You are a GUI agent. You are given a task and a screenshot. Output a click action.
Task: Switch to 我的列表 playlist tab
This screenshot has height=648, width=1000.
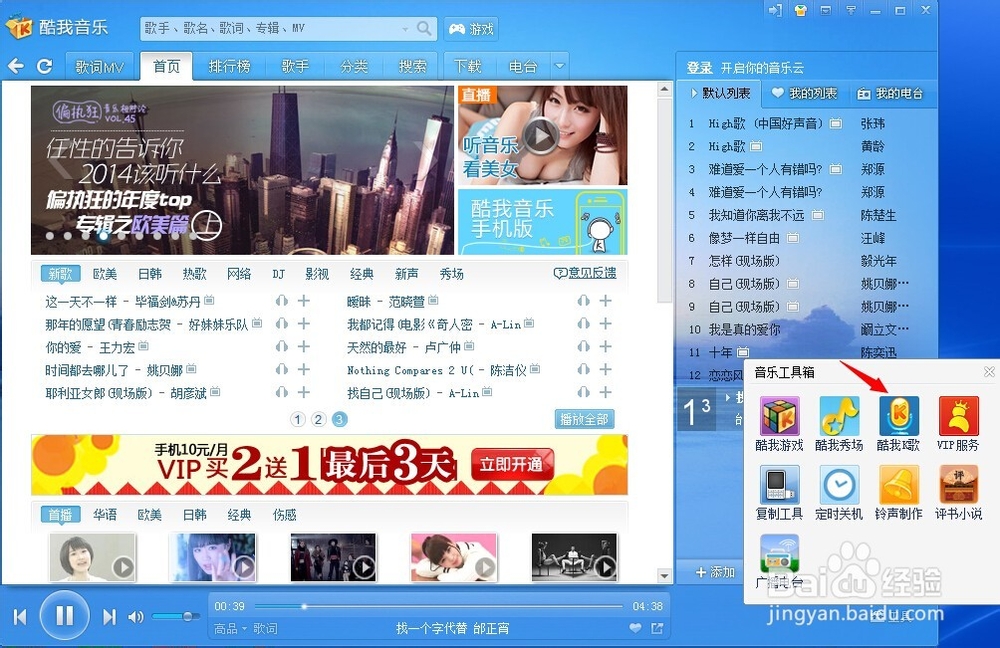[805, 93]
